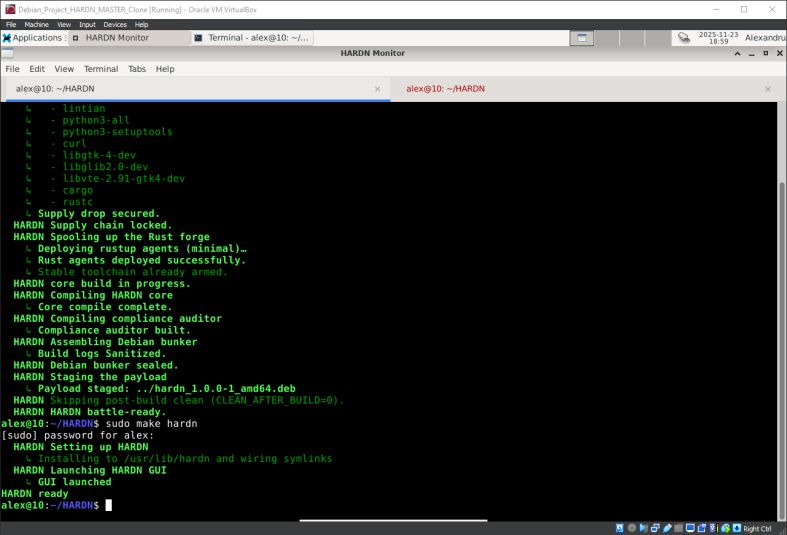Open the Xfce Applications menu

[32, 38]
